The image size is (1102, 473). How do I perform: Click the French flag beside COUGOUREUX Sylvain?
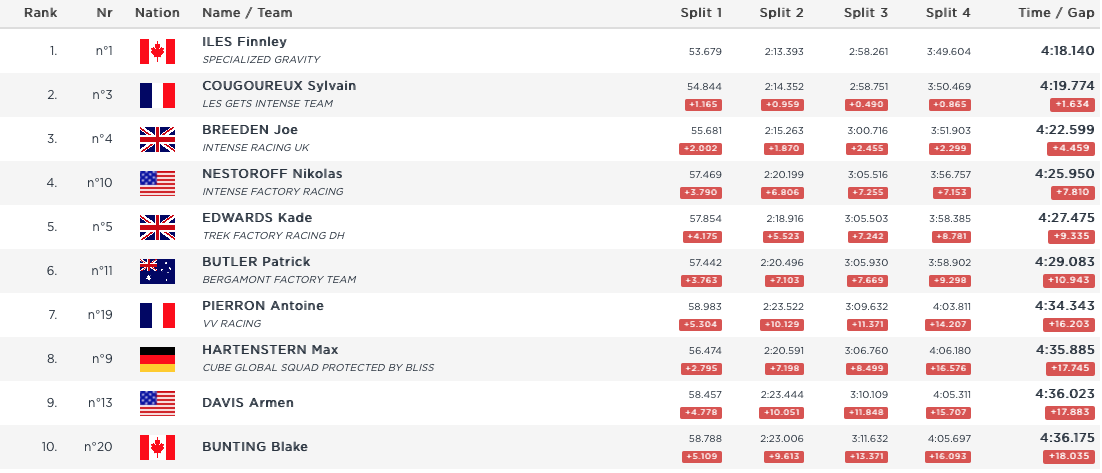tap(157, 95)
